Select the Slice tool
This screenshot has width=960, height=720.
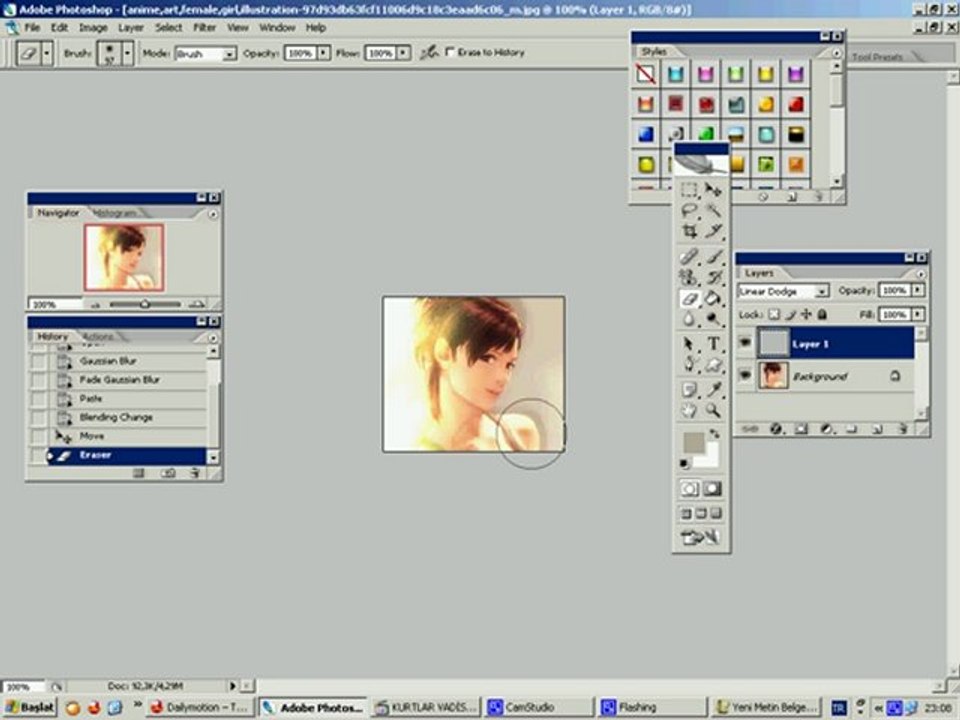(x=713, y=231)
